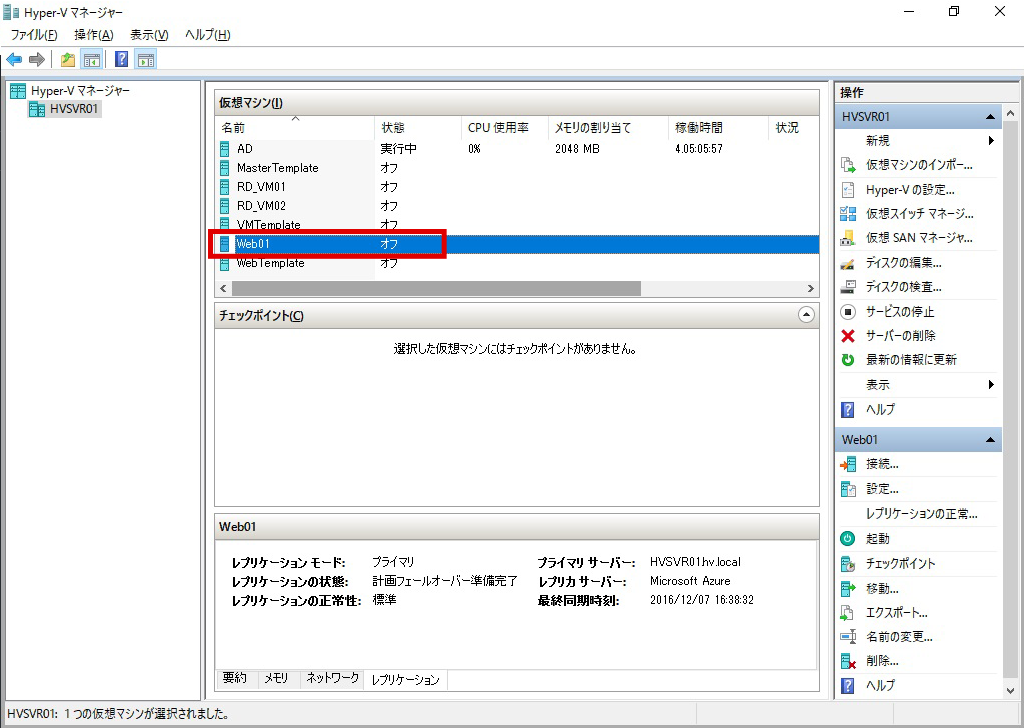Click the Web01 section ヘルプ action
The height and width of the screenshot is (728, 1024).
880,686
